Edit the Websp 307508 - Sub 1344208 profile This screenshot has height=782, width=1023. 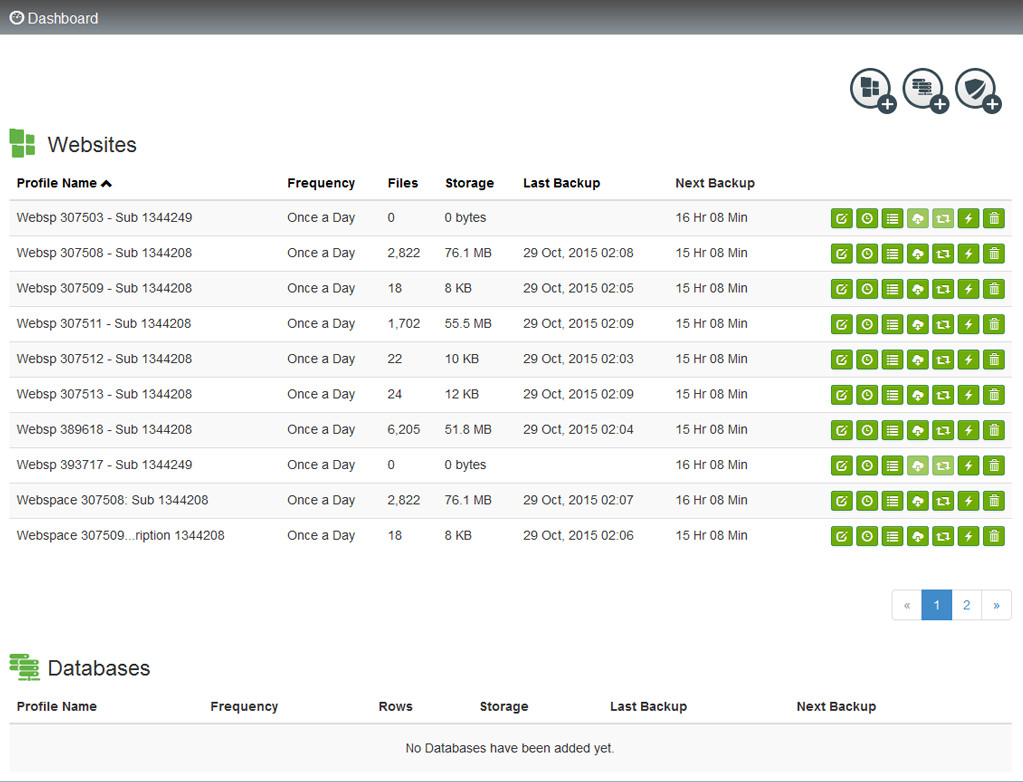[842, 254]
